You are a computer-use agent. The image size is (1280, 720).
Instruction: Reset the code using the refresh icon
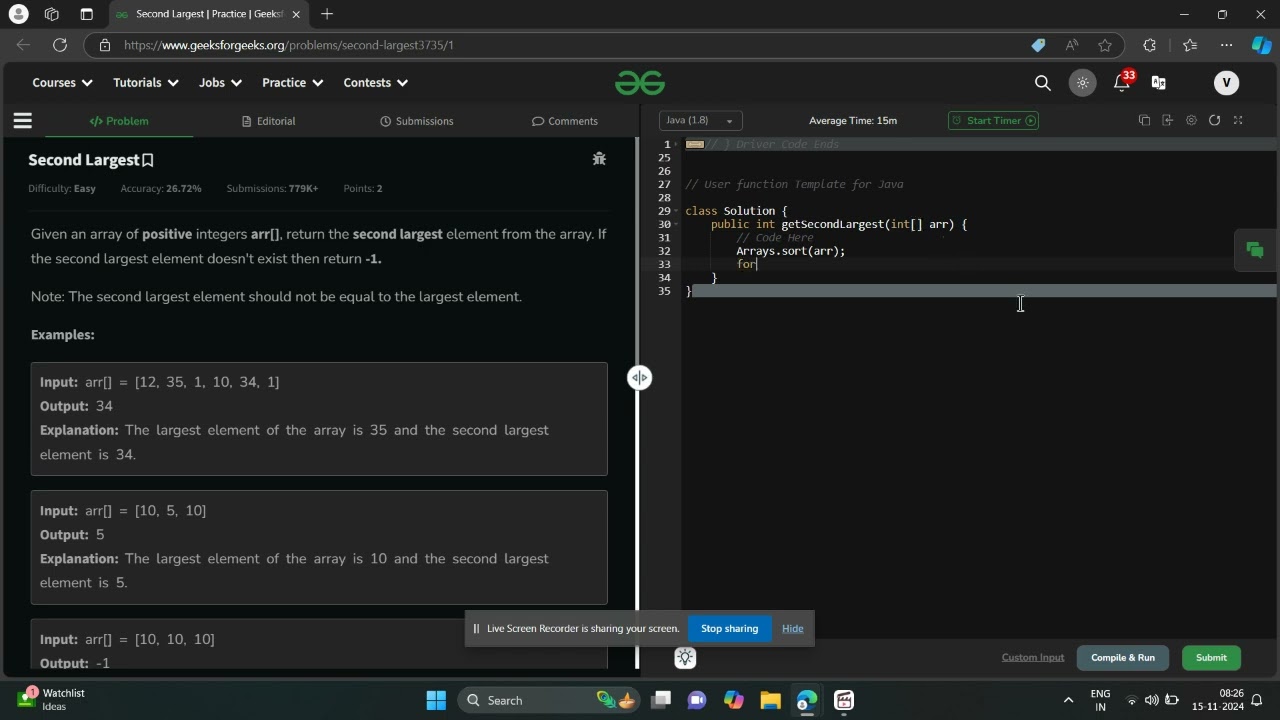click(1214, 120)
